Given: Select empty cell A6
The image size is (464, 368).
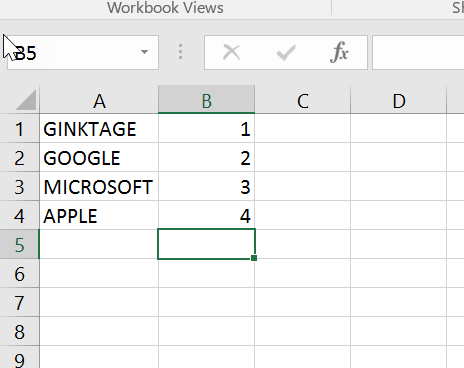Looking at the screenshot, I should tap(99, 274).
